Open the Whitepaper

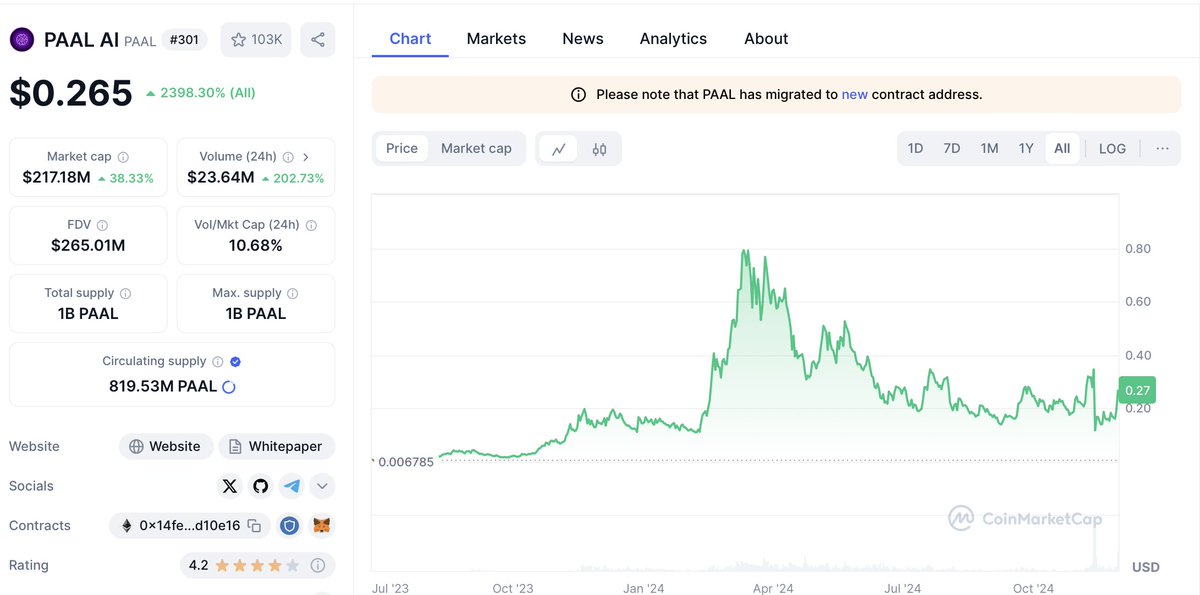click(x=276, y=446)
